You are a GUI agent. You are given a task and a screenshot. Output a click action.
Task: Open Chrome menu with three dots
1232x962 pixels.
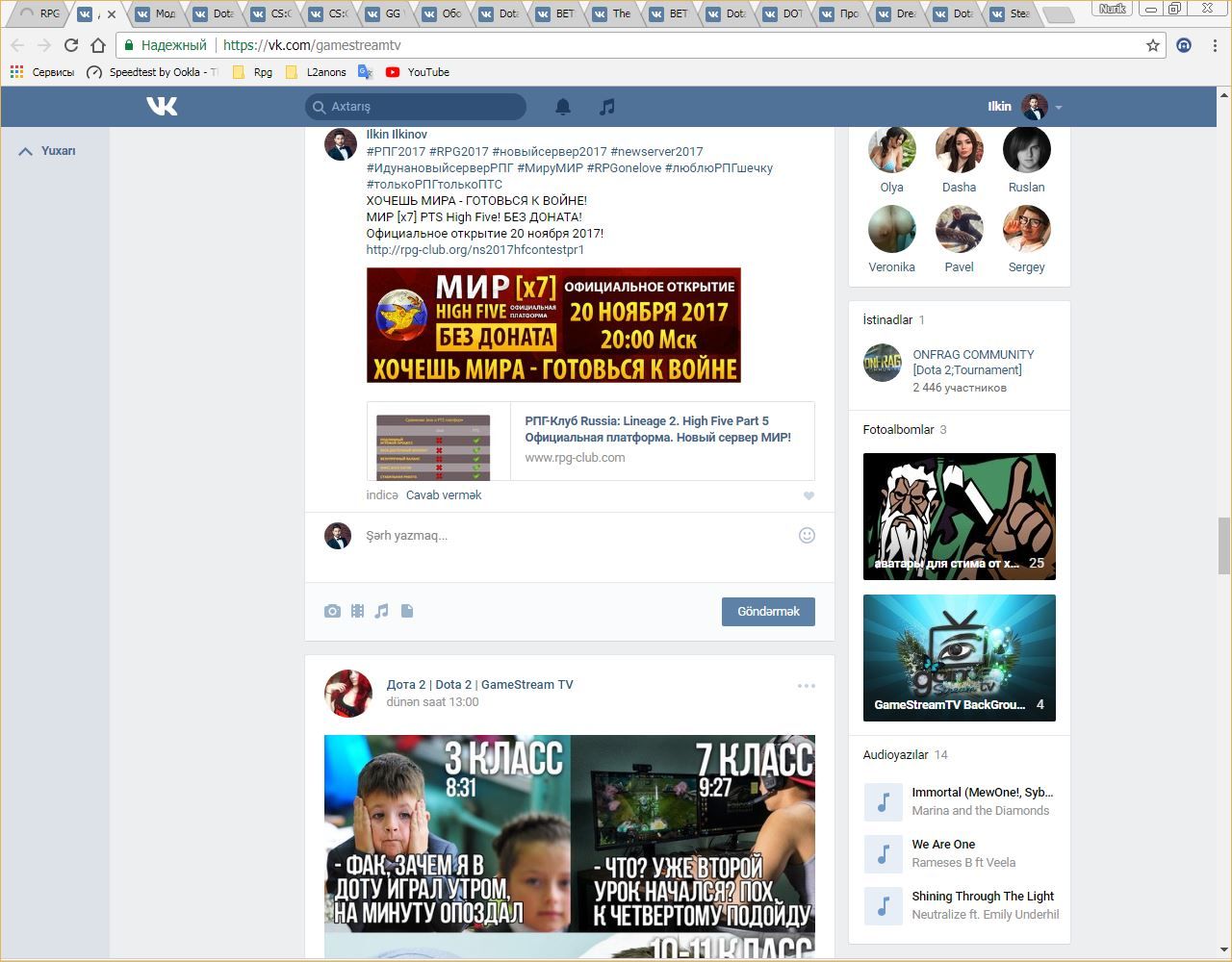pos(1215,45)
